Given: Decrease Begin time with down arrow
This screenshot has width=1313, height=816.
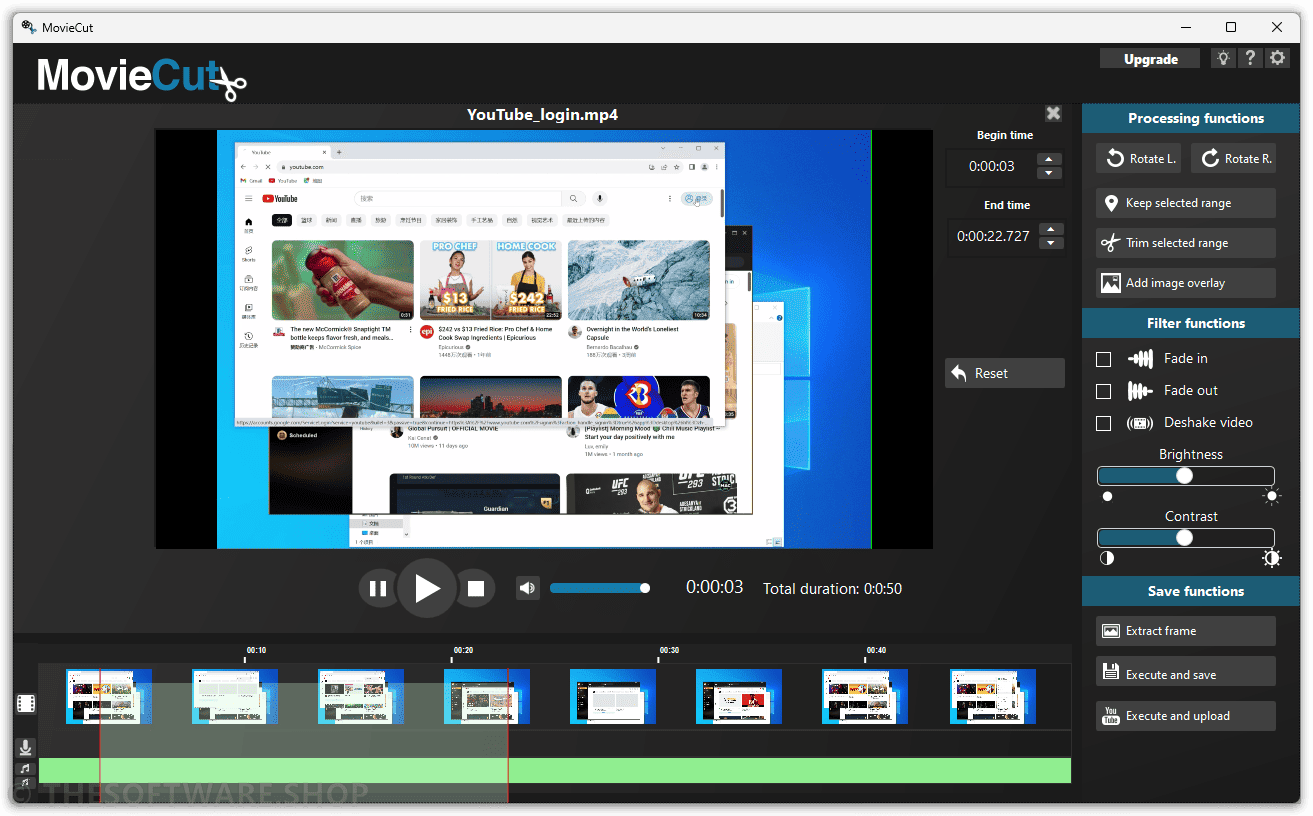Looking at the screenshot, I should click(x=1049, y=173).
